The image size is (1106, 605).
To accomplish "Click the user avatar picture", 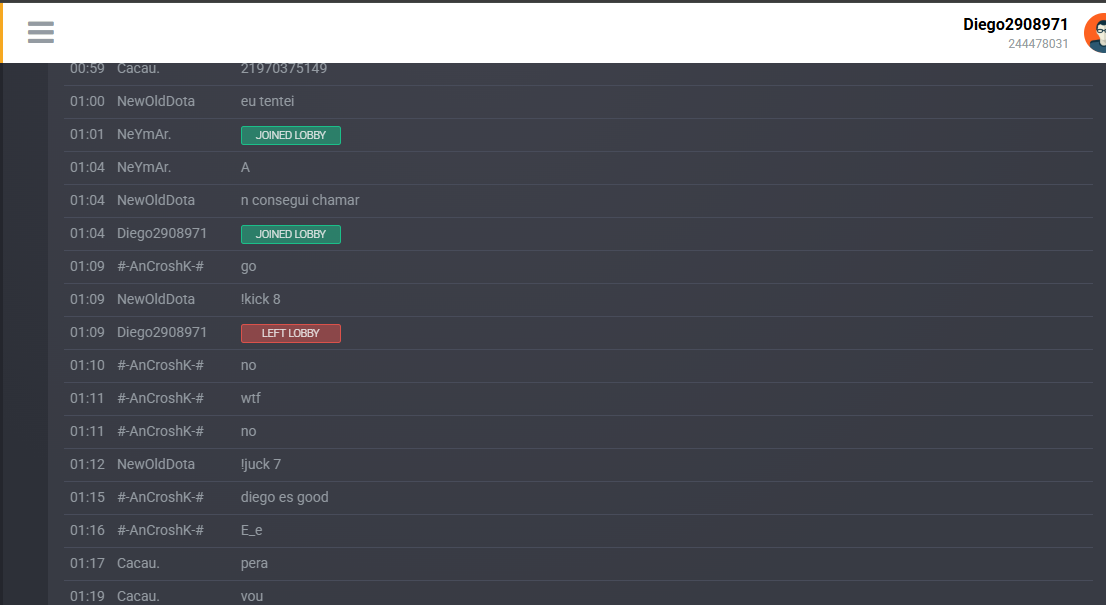I will click(1095, 32).
